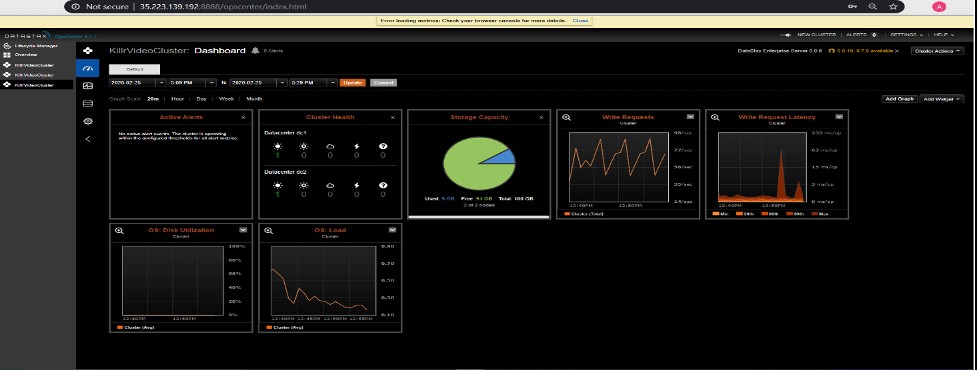Image resolution: width=977 pixels, height=370 pixels.
Task: Open the Add Widget dropdown
Action: click(941, 98)
